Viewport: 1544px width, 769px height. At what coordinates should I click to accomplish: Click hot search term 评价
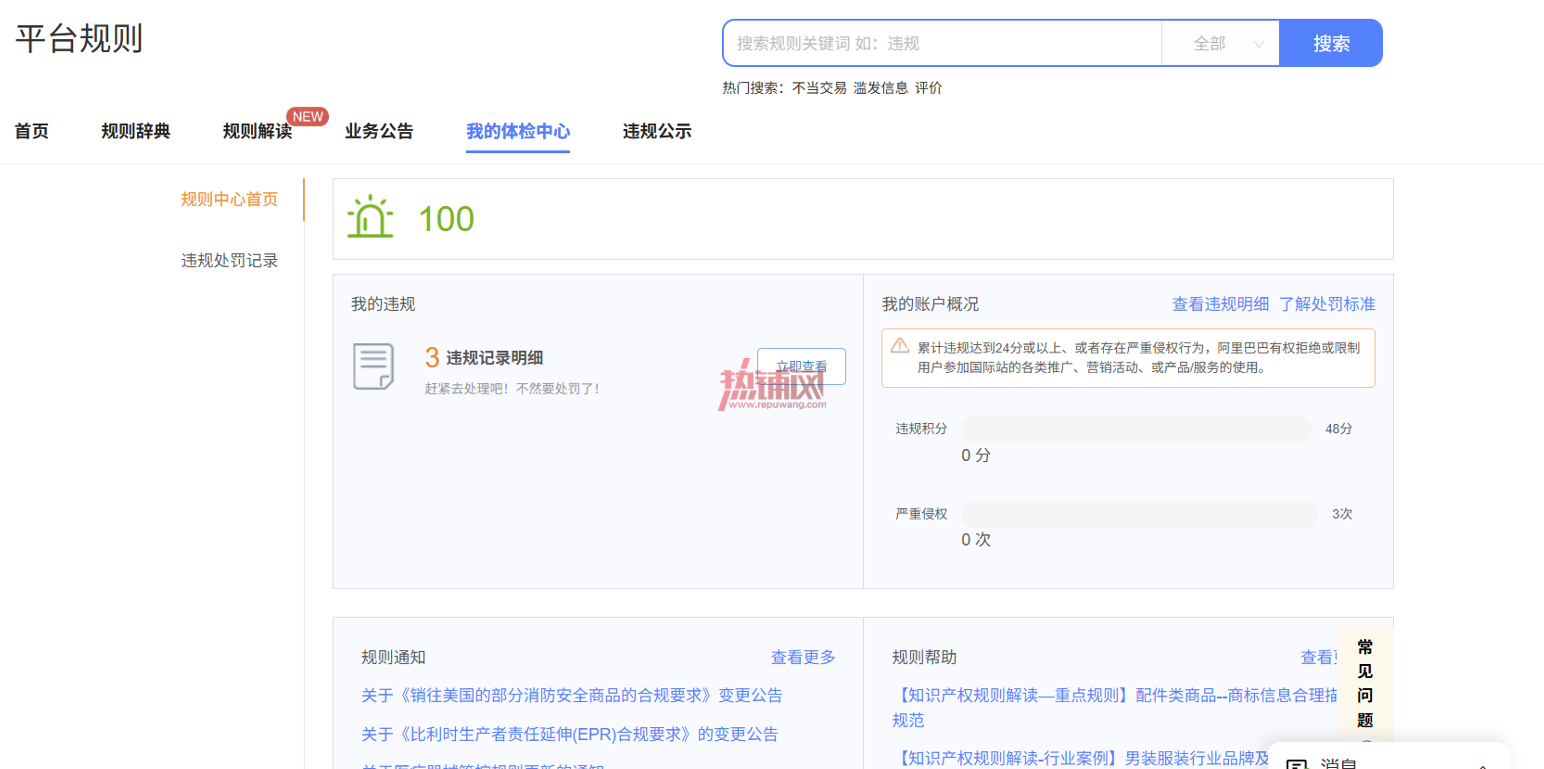[x=928, y=88]
